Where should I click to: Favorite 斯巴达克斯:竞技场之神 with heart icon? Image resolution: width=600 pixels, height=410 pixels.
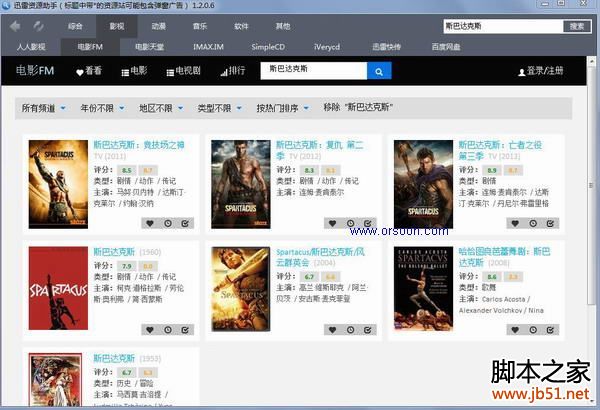[150, 223]
